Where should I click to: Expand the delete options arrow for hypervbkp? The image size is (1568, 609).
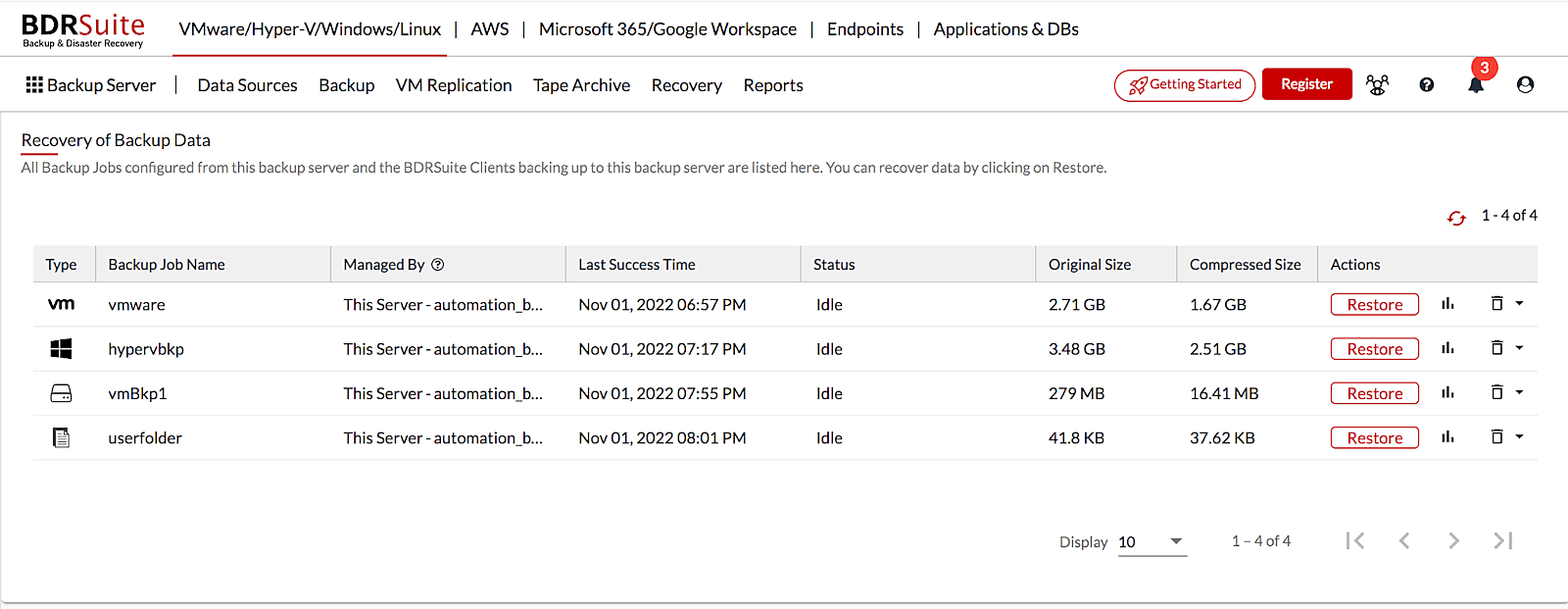coord(1519,348)
